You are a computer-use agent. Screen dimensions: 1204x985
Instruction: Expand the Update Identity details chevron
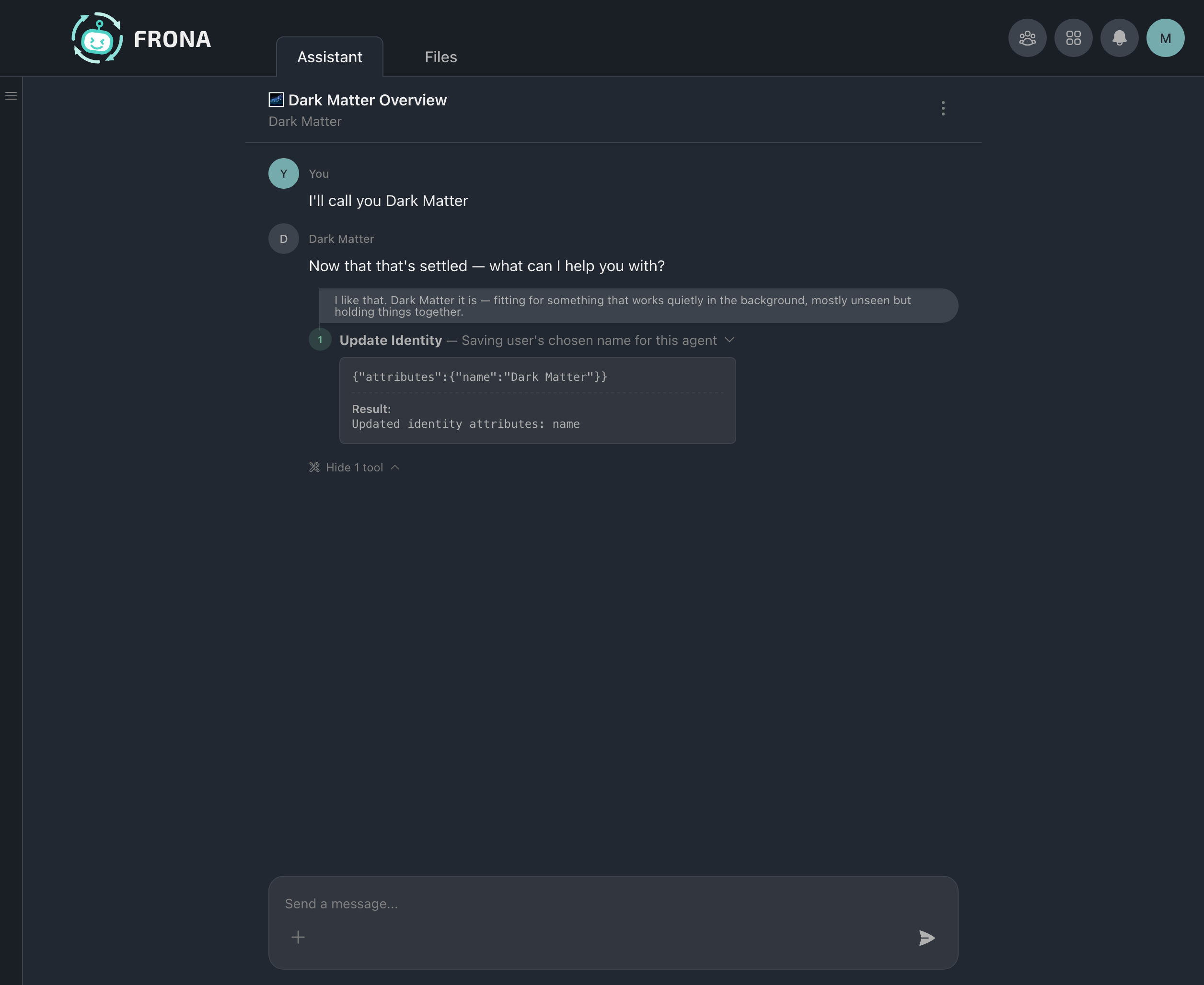(x=730, y=340)
